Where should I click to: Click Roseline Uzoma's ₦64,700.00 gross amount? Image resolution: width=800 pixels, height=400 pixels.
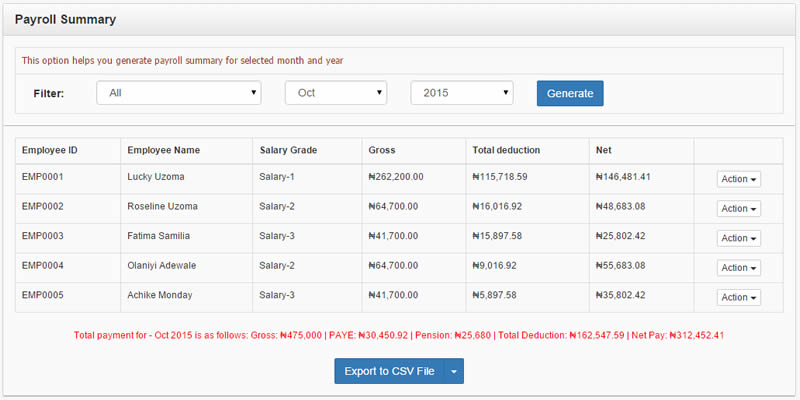(x=393, y=207)
